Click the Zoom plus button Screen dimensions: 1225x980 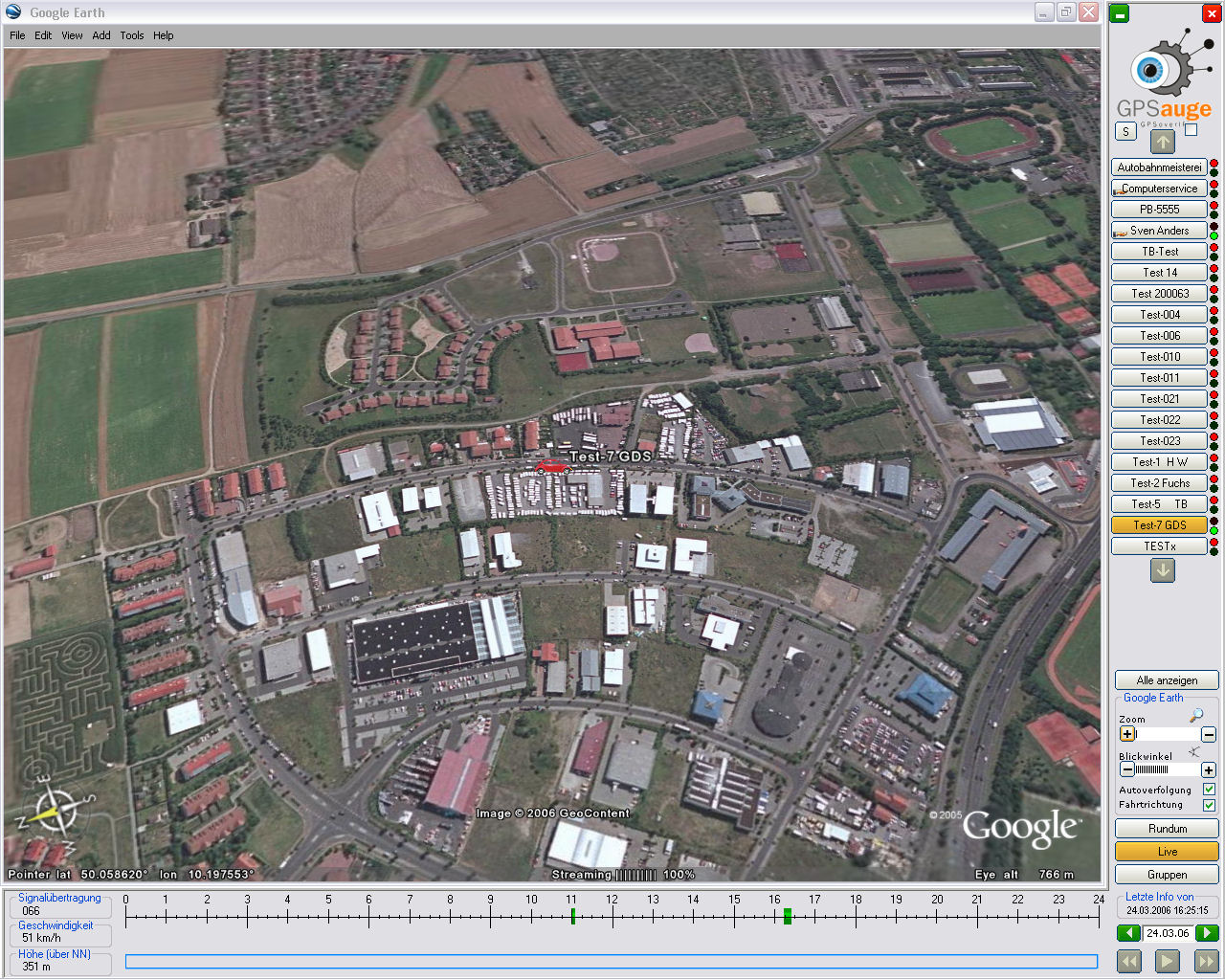[x=1127, y=734]
